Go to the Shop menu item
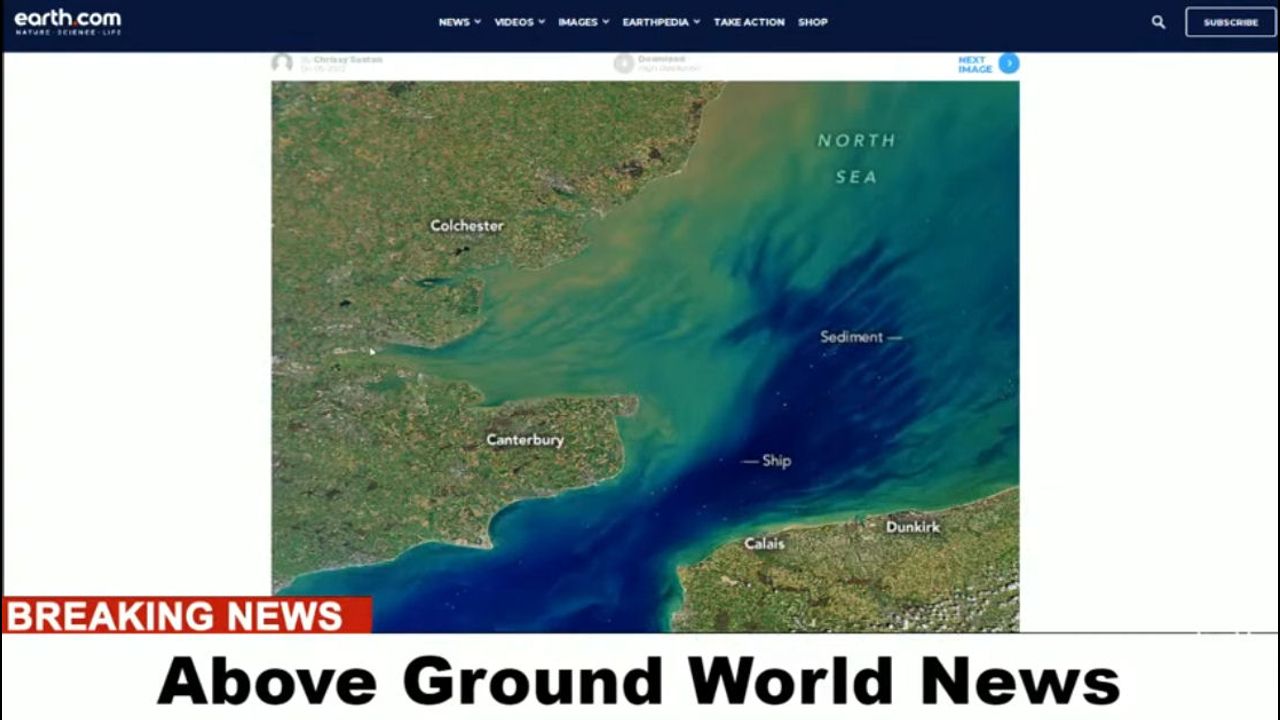The image size is (1280, 720). pyautogui.click(x=812, y=22)
